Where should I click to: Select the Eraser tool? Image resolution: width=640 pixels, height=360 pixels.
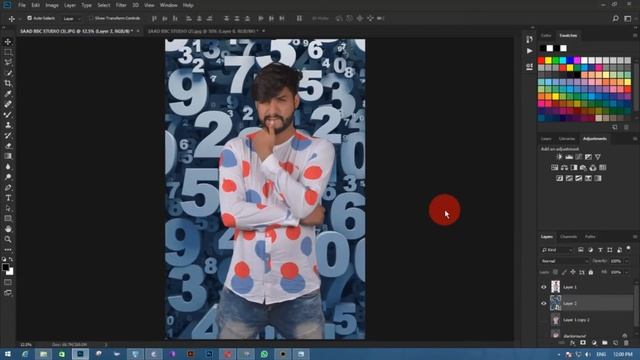(x=8, y=146)
